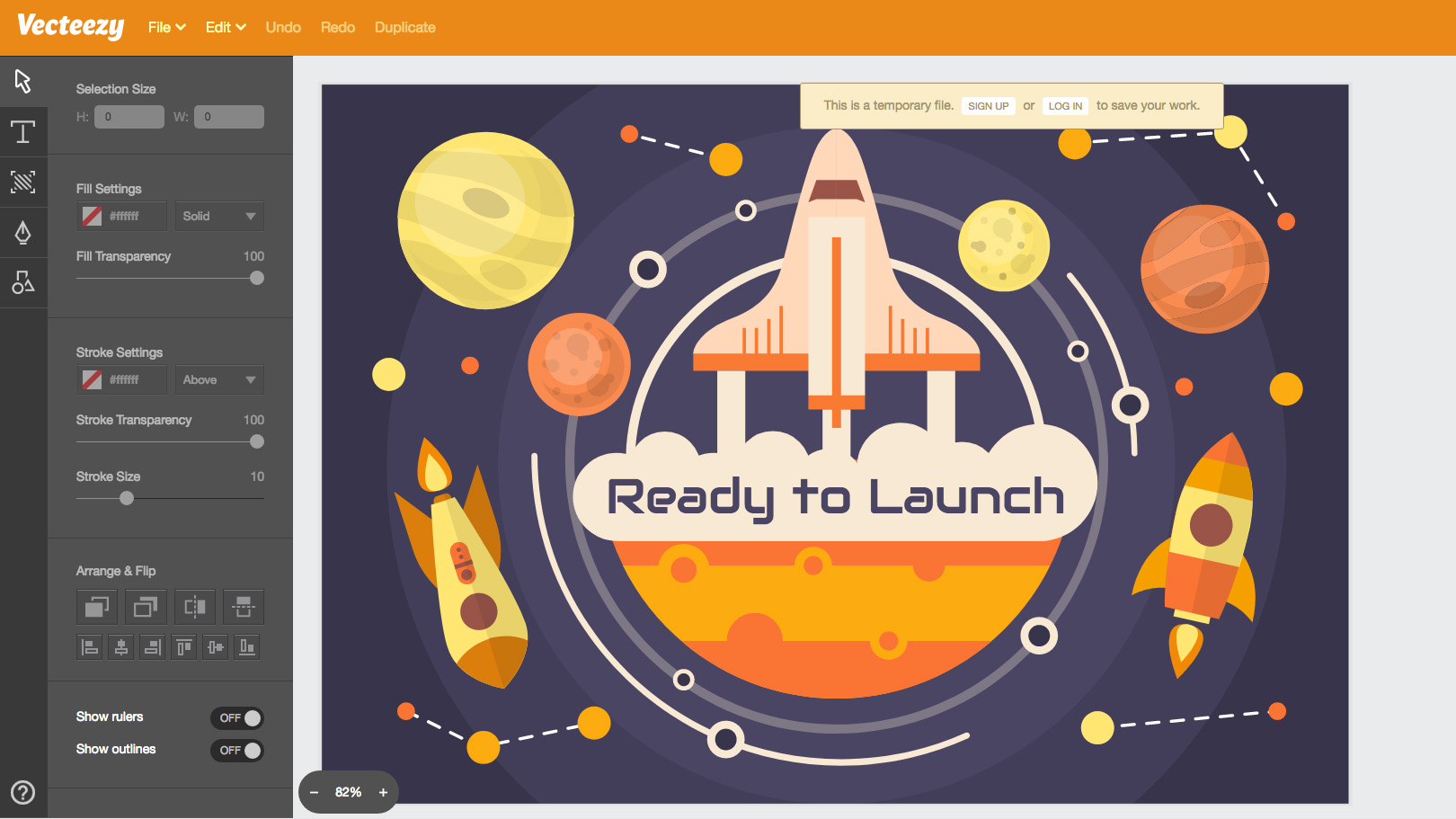Align objects to bottom edge
The width and height of the screenshot is (1456, 819).
pyautogui.click(x=247, y=646)
